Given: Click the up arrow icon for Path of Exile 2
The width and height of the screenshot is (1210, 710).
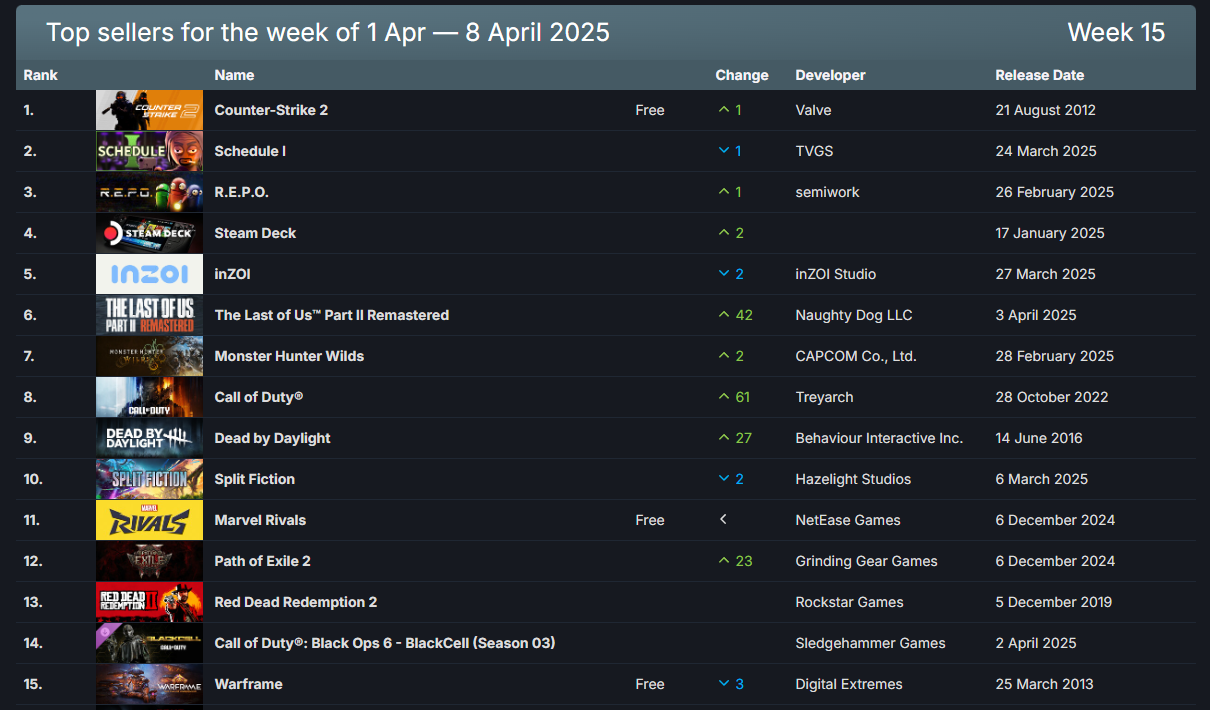Looking at the screenshot, I should tap(724, 561).
